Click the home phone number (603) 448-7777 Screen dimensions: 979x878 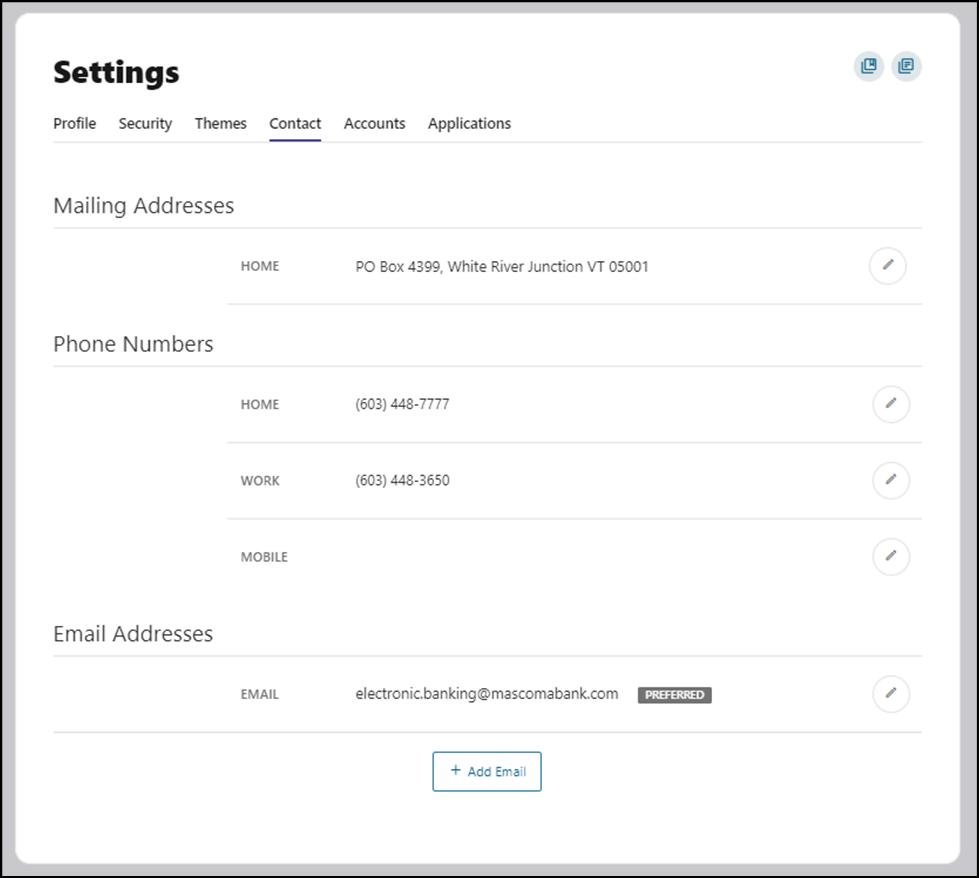click(x=402, y=405)
